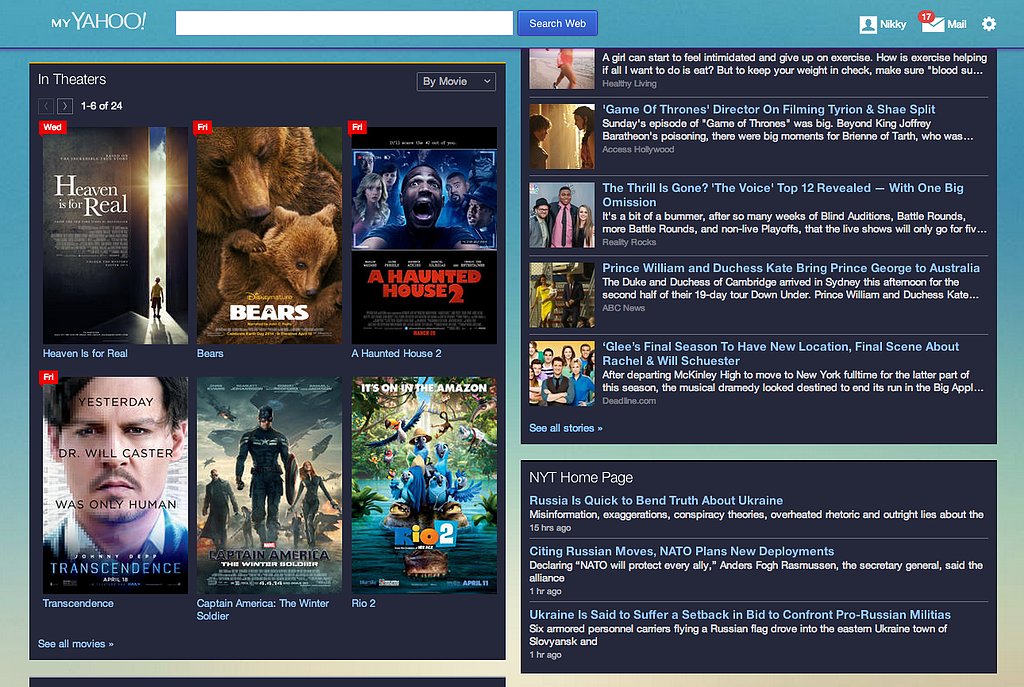Click the Nikky username text
The width and height of the screenshot is (1024, 687).
pos(893,24)
